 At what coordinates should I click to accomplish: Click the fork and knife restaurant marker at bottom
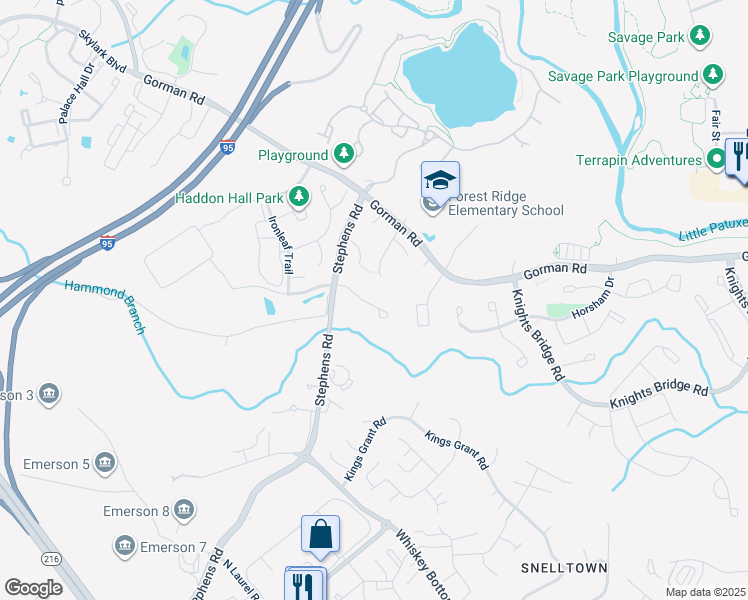click(x=304, y=585)
